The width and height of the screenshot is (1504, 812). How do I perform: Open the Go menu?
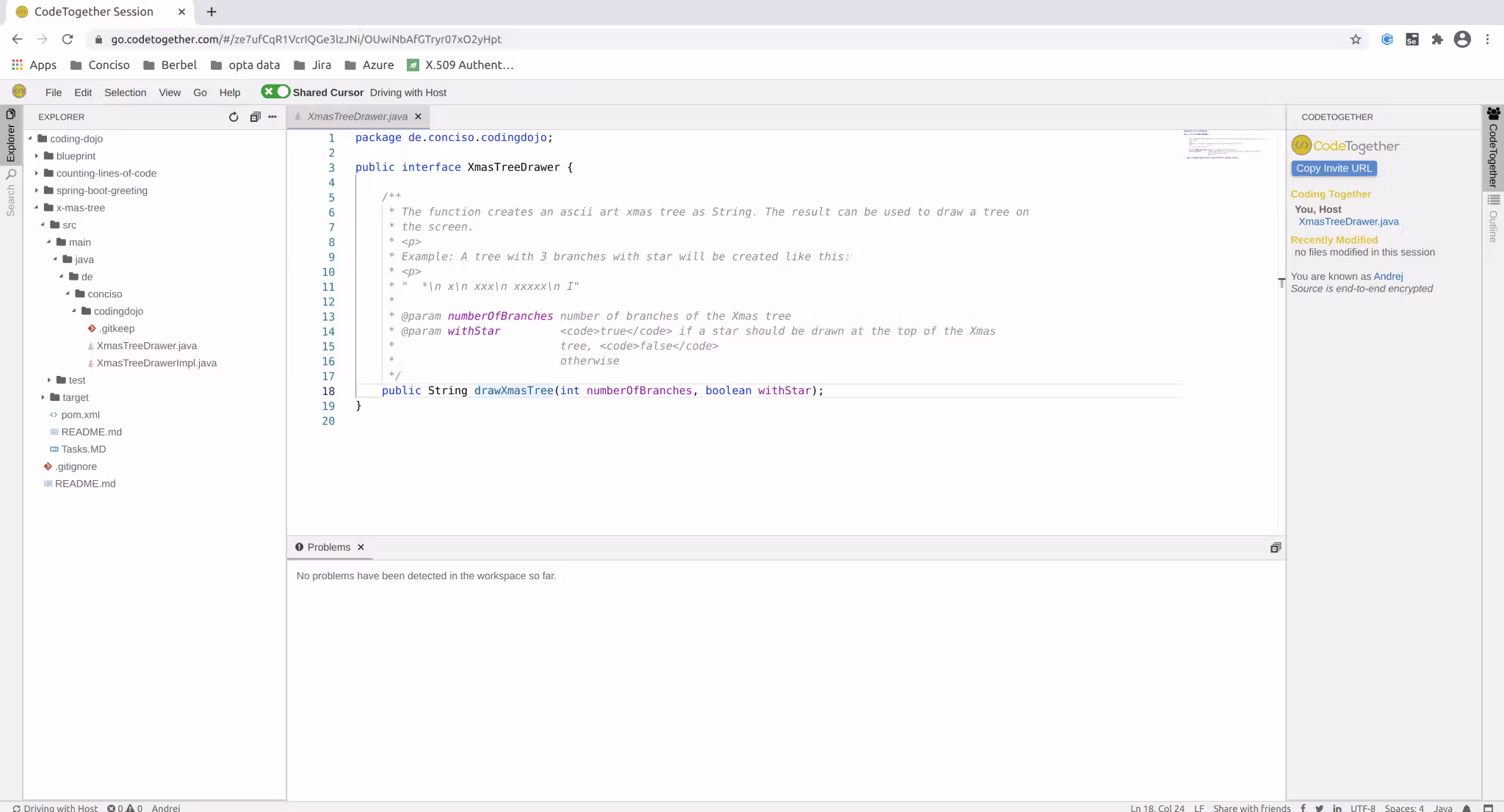(x=200, y=93)
